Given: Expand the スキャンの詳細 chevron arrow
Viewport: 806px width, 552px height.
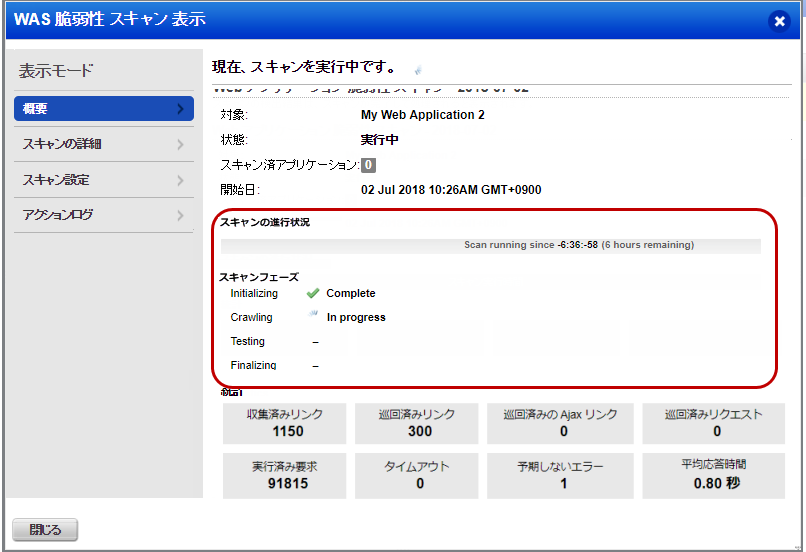Looking at the screenshot, I should click(180, 144).
